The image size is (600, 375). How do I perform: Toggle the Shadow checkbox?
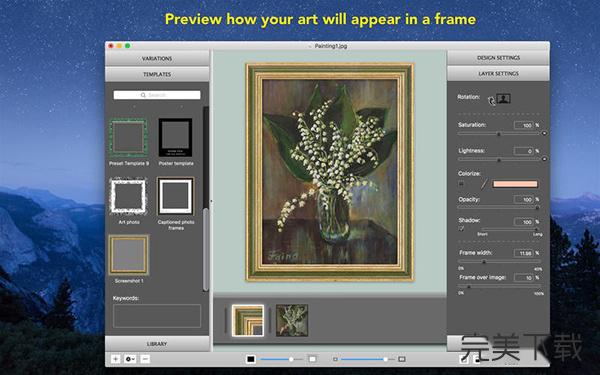click(x=461, y=228)
